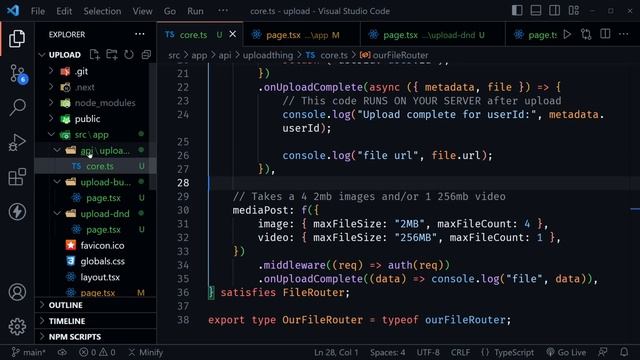Open the lightning bolt extension view

click(17, 211)
